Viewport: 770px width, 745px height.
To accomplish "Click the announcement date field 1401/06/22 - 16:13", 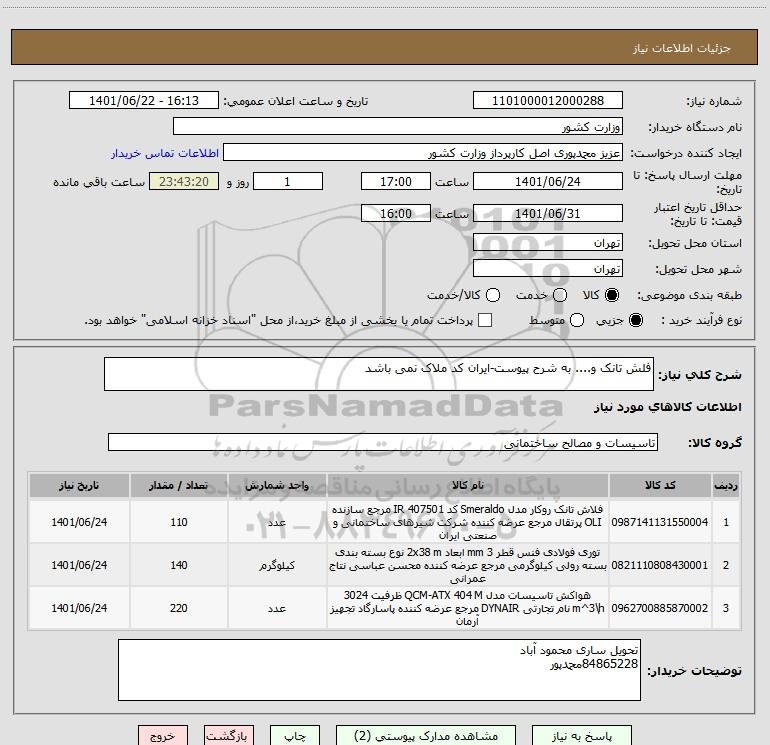I will (x=144, y=101).
